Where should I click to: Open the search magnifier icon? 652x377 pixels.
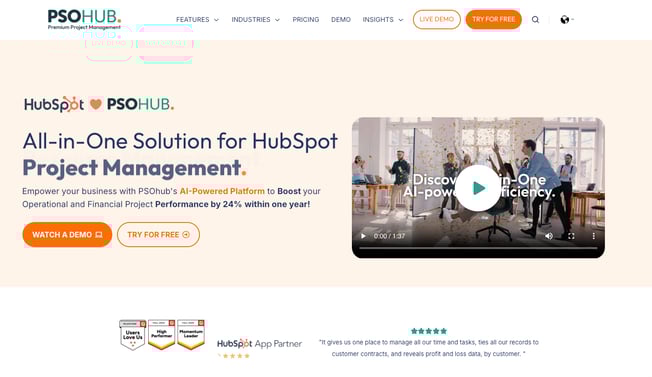[x=535, y=20]
